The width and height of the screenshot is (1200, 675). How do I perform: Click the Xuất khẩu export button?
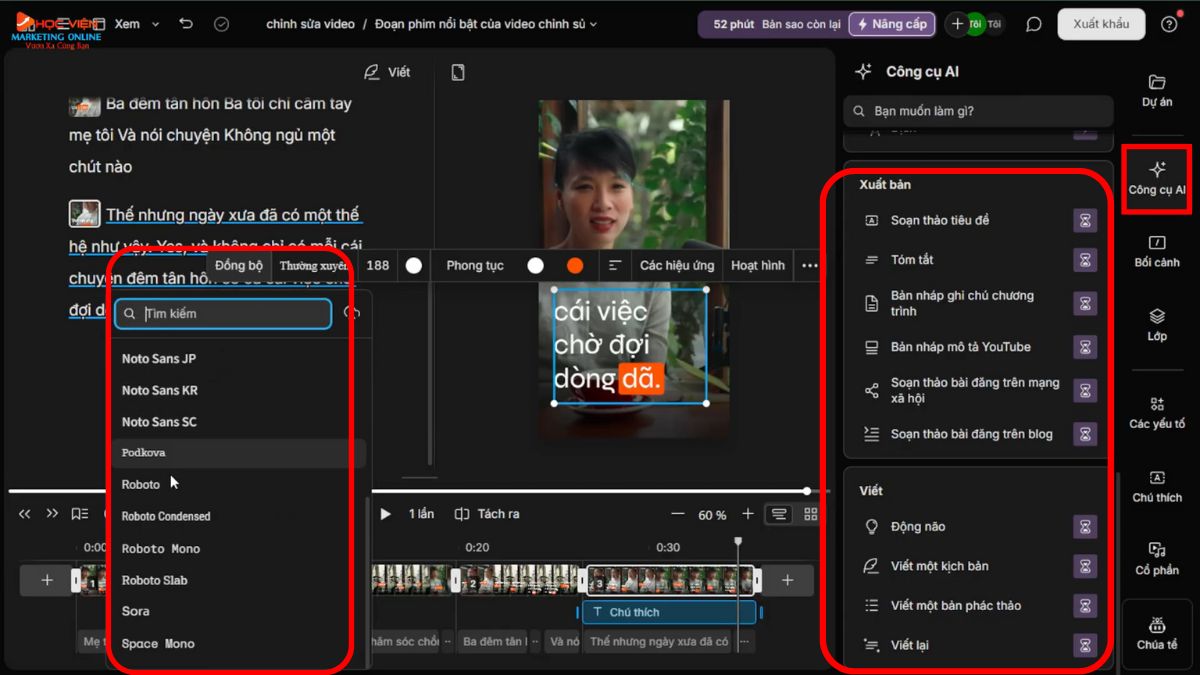[1101, 24]
